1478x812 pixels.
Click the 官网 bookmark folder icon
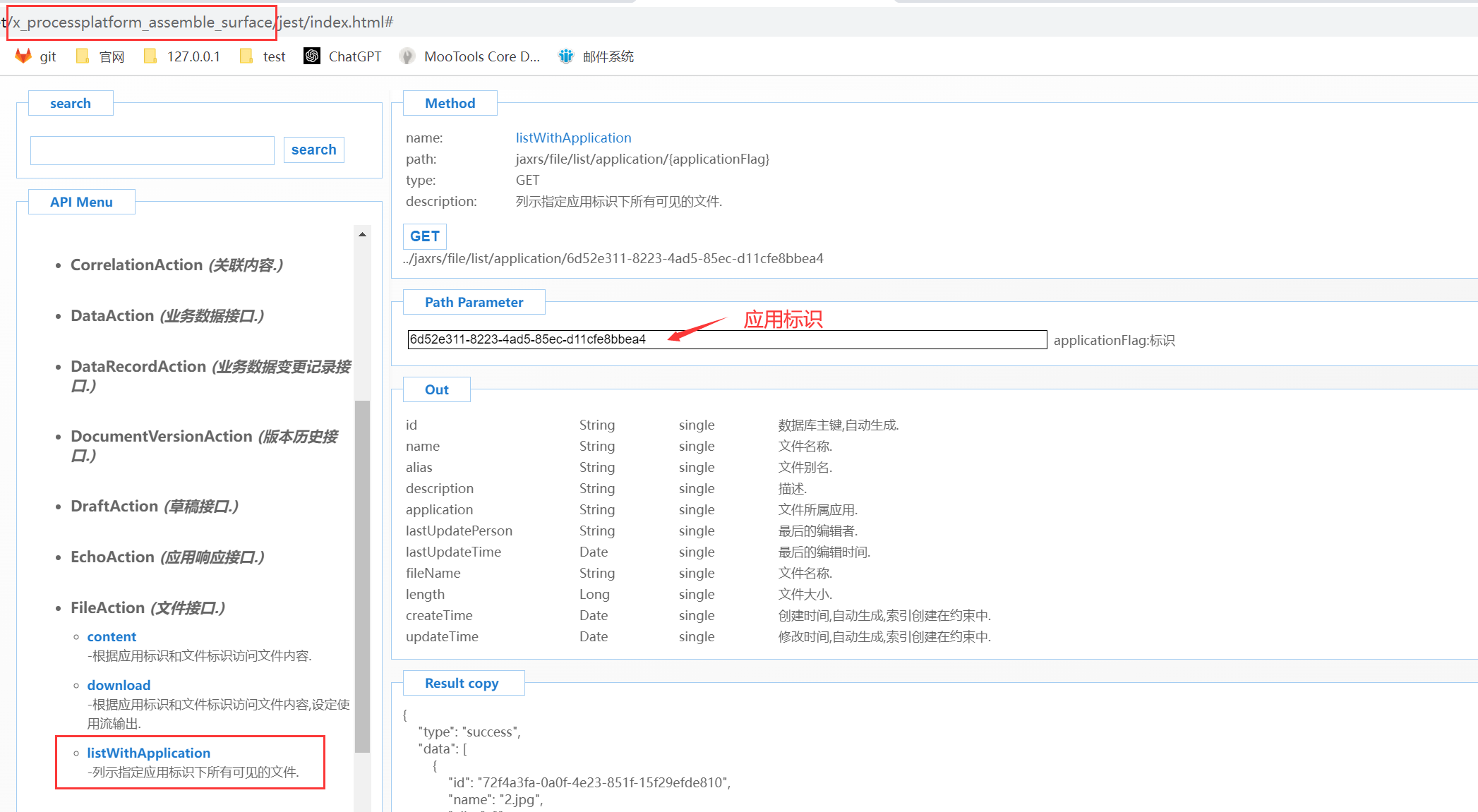(x=83, y=56)
